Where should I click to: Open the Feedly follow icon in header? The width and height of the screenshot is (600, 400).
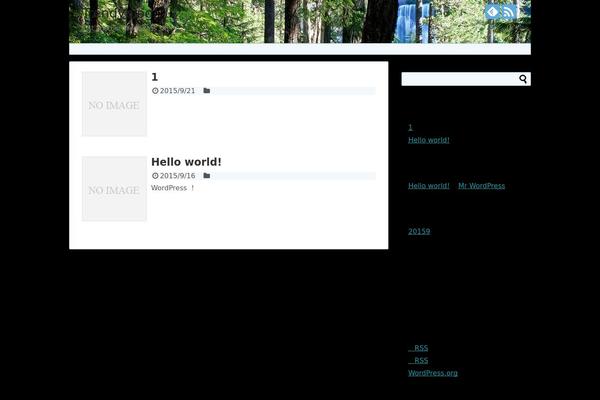(x=492, y=12)
